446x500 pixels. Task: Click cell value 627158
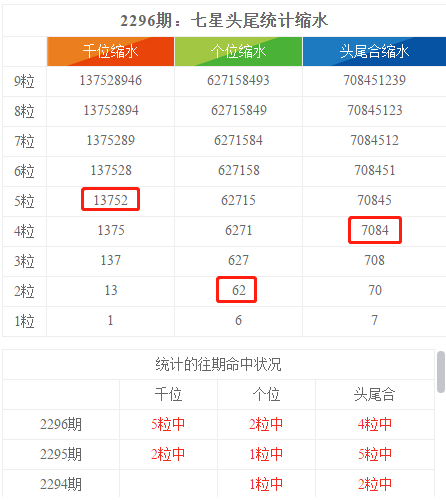click(x=239, y=170)
